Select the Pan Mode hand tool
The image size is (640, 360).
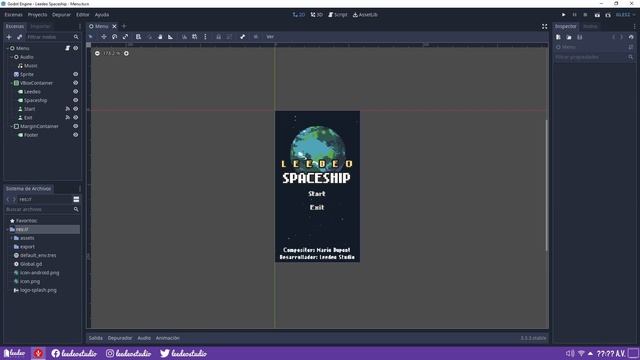[x=160, y=37]
